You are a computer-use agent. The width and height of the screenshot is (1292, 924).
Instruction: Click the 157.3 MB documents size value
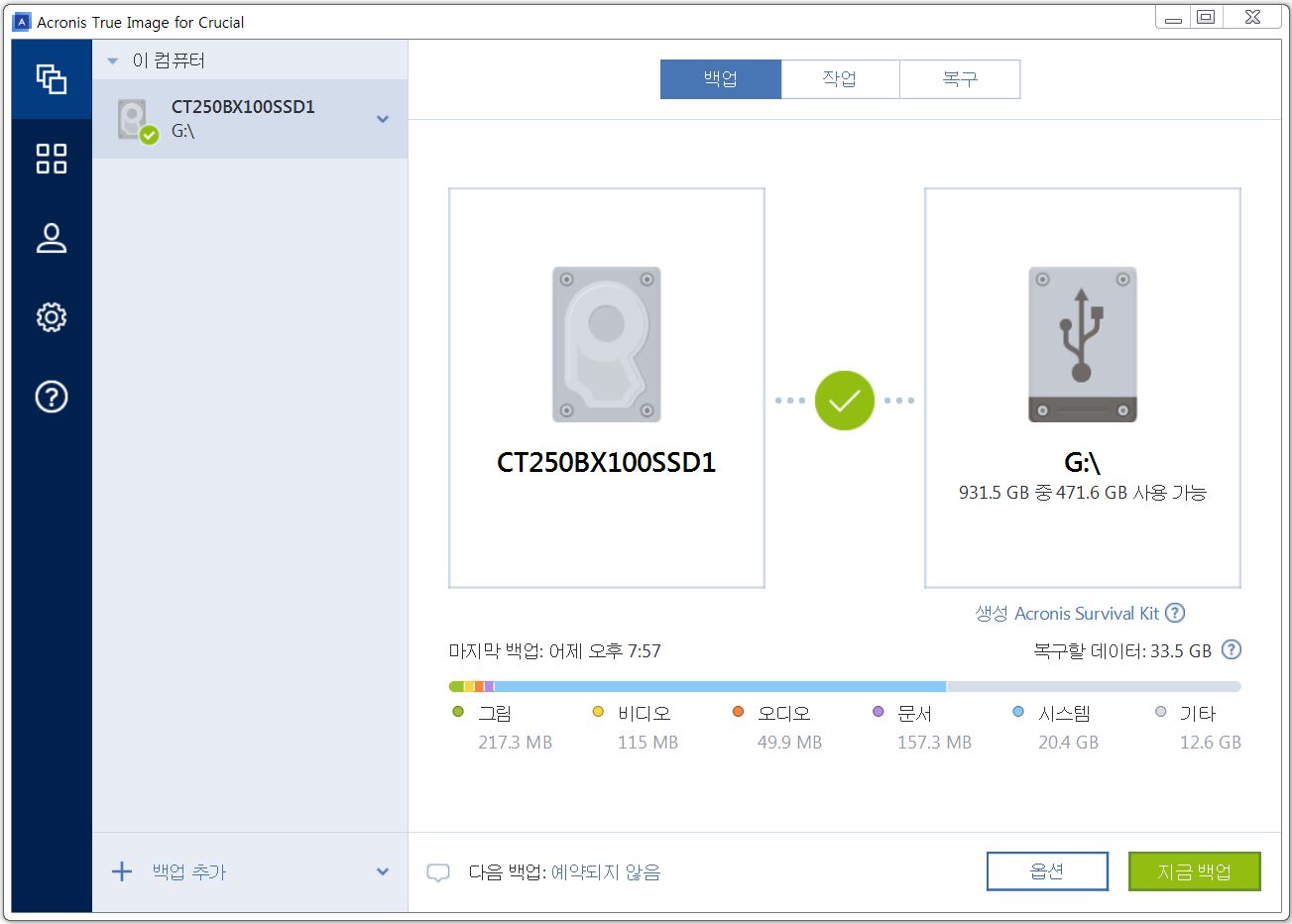click(934, 742)
